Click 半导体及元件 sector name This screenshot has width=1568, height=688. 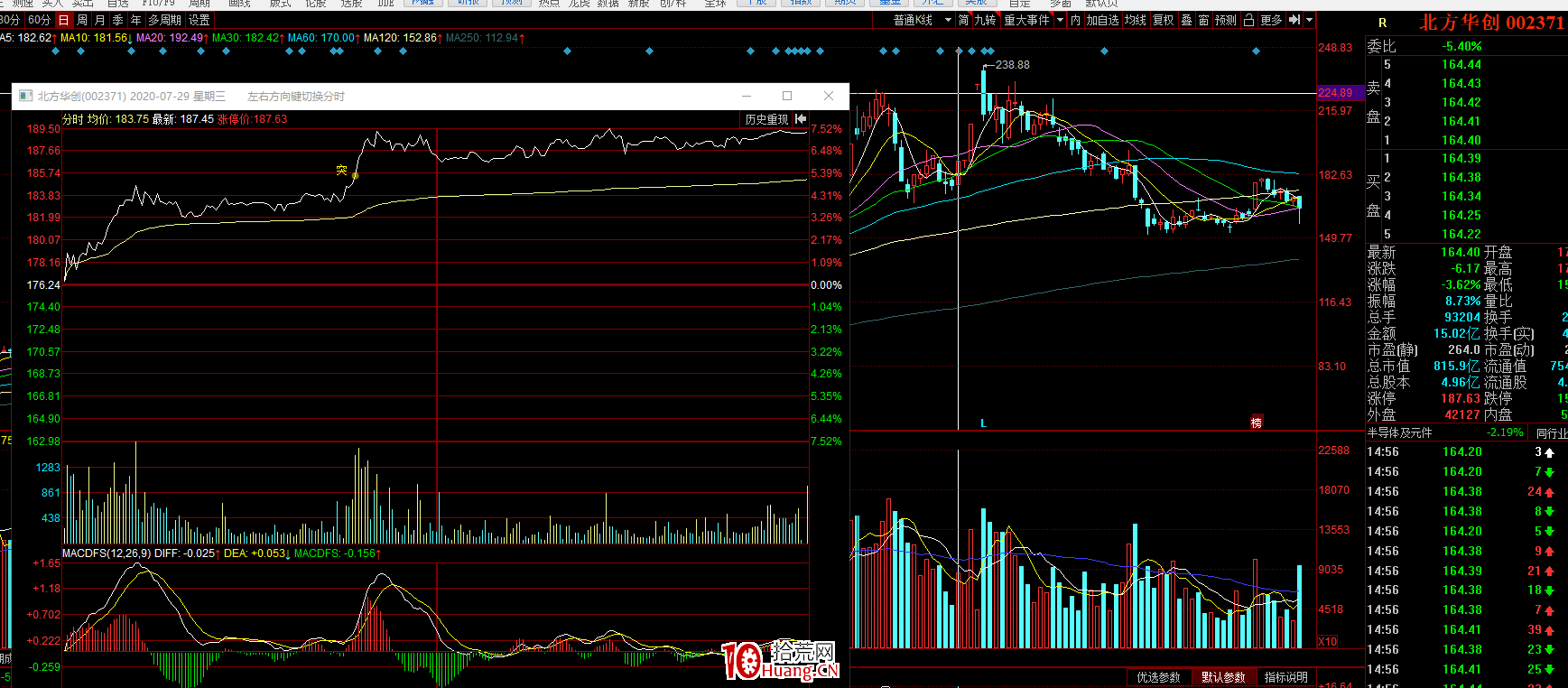click(1399, 433)
